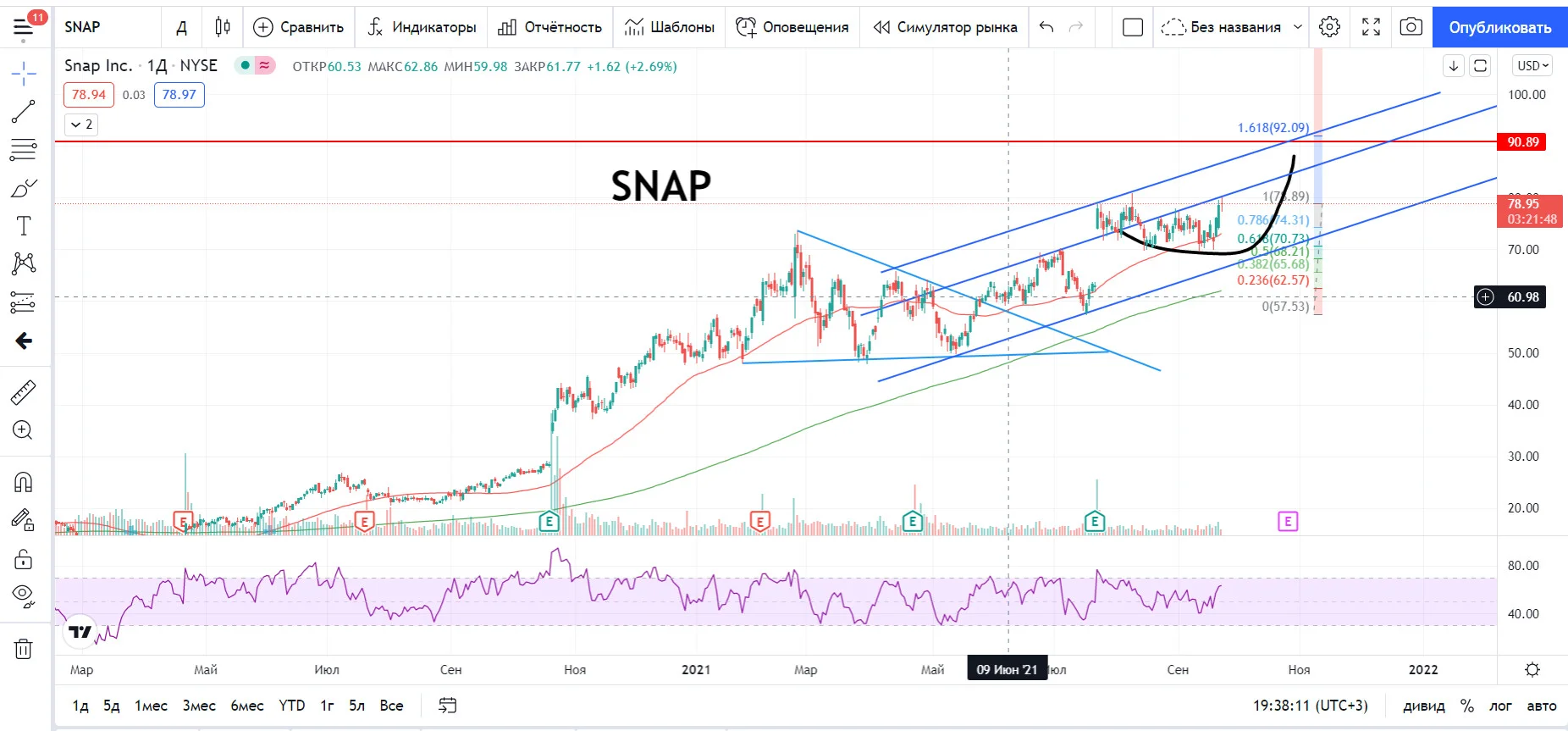Open the Индикаторы menu
Screen dimensions: 1568x731
(x=422, y=27)
